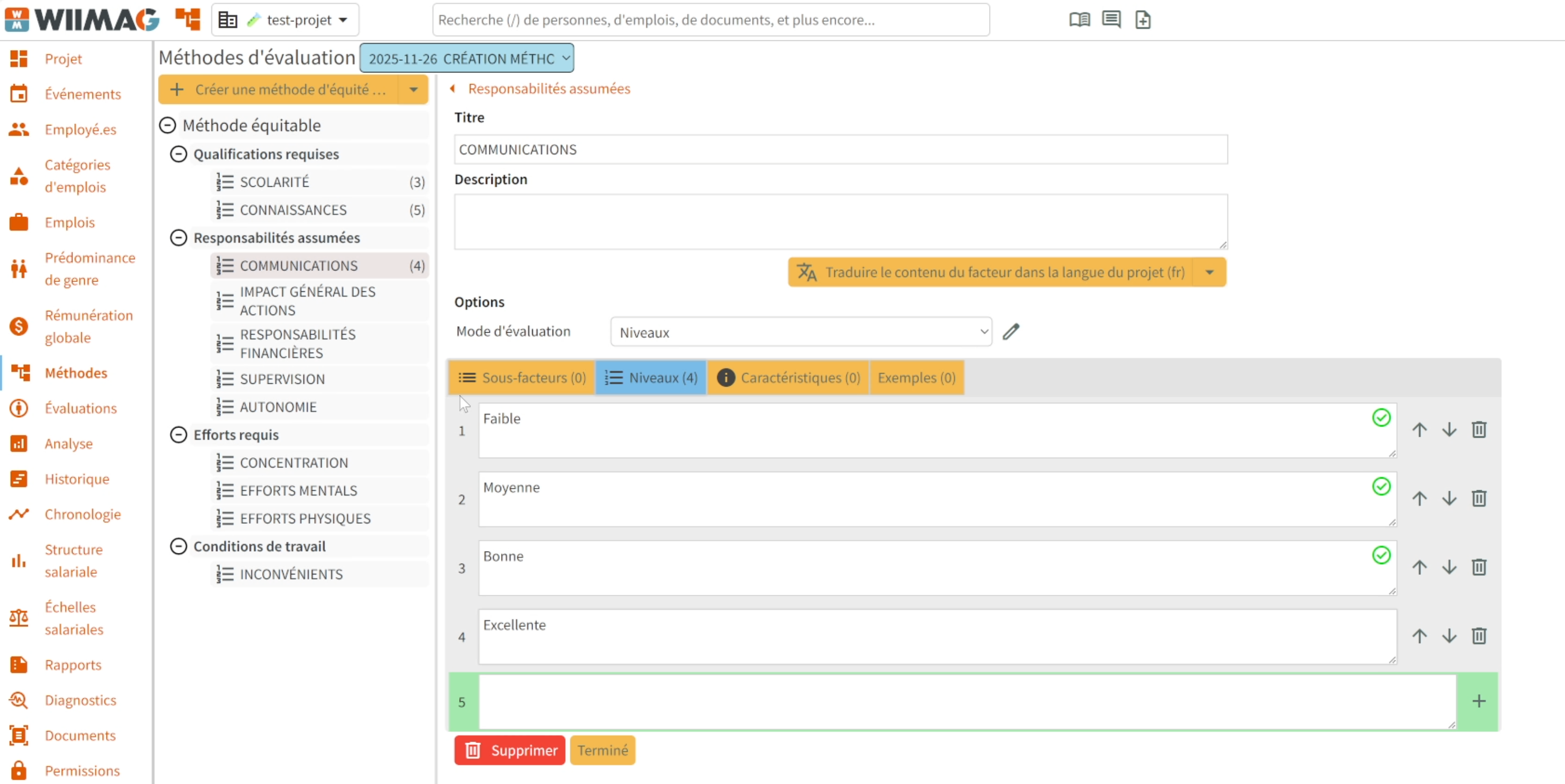Collapse the Qualifications requises tree group
Screen dimensions: 1565x784
coord(178,154)
